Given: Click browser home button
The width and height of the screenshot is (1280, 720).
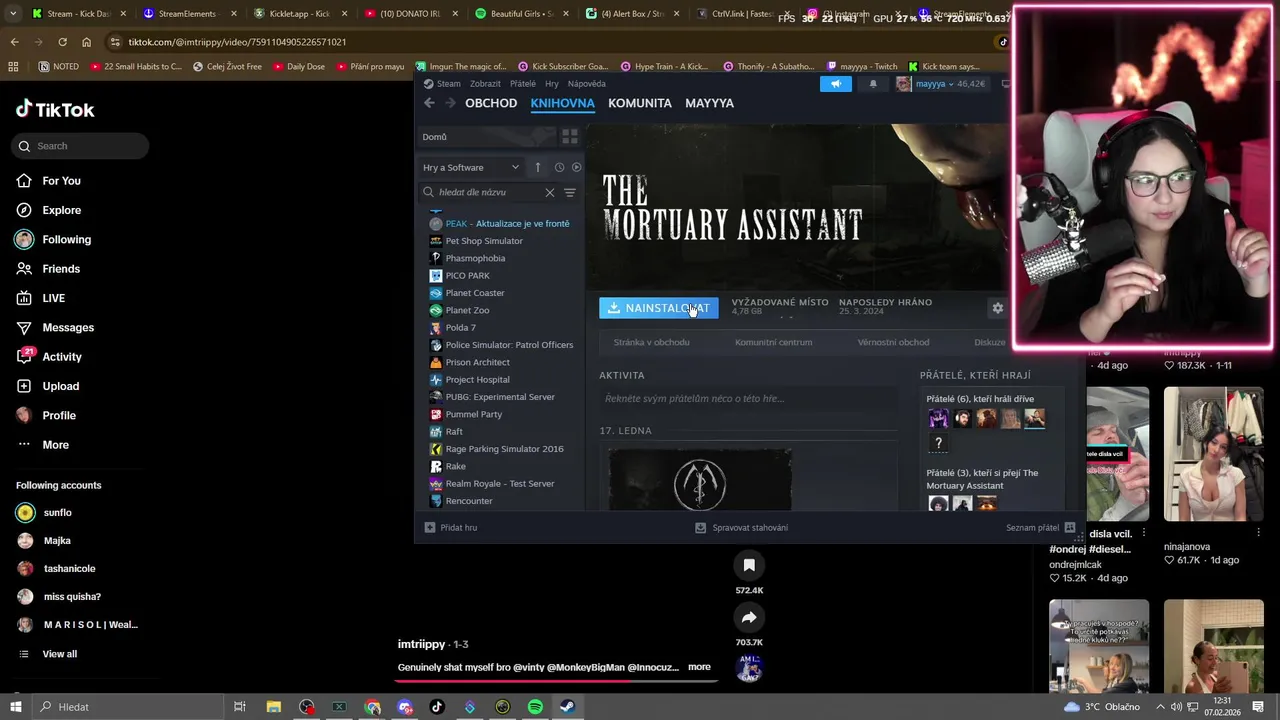Looking at the screenshot, I should [86, 42].
